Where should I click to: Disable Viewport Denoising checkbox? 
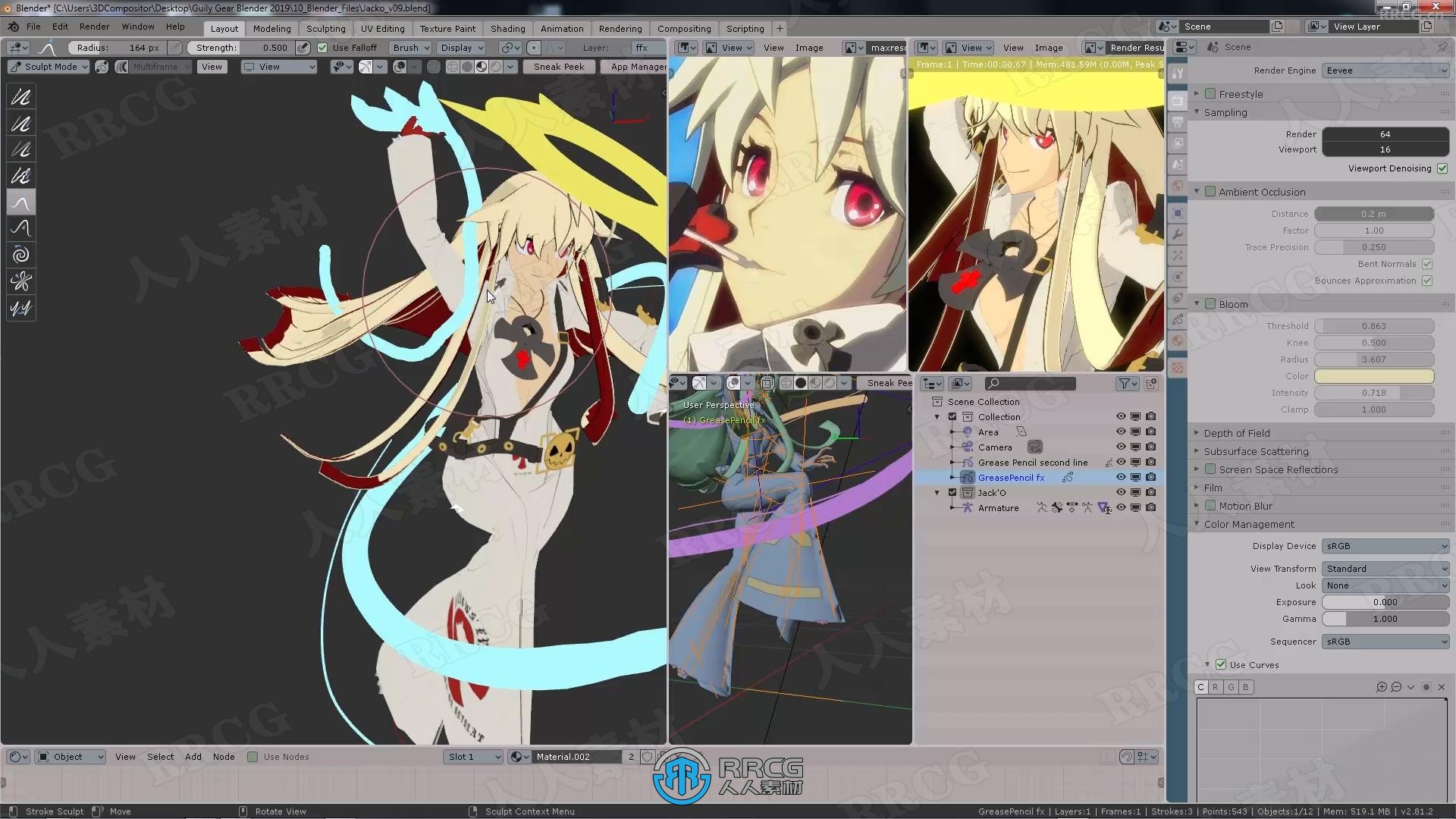(1442, 168)
